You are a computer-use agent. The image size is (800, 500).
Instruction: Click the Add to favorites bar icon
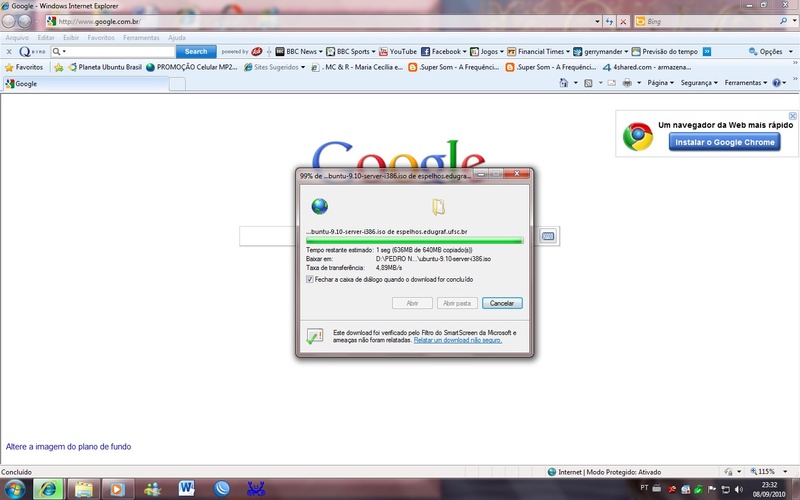[59, 67]
